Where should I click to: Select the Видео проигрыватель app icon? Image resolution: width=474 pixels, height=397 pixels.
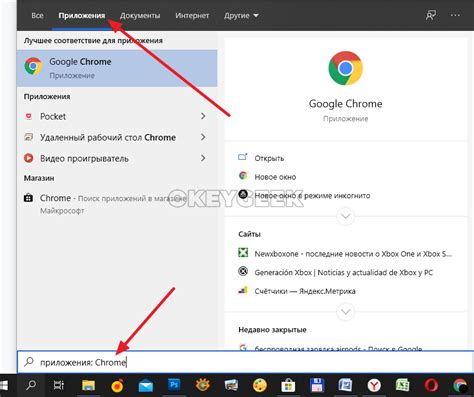tap(29, 158)
